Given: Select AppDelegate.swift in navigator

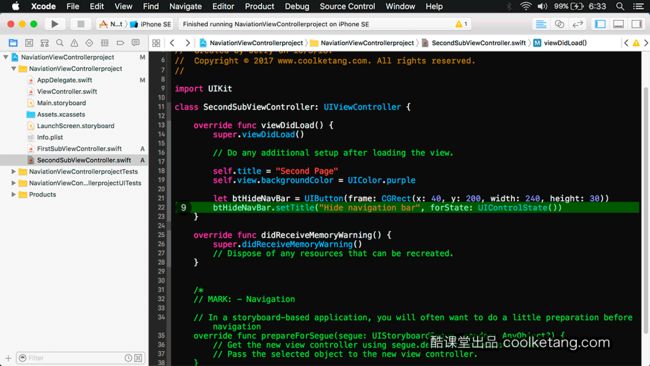Looking at the screenshot, I should (x=64, y=80).
